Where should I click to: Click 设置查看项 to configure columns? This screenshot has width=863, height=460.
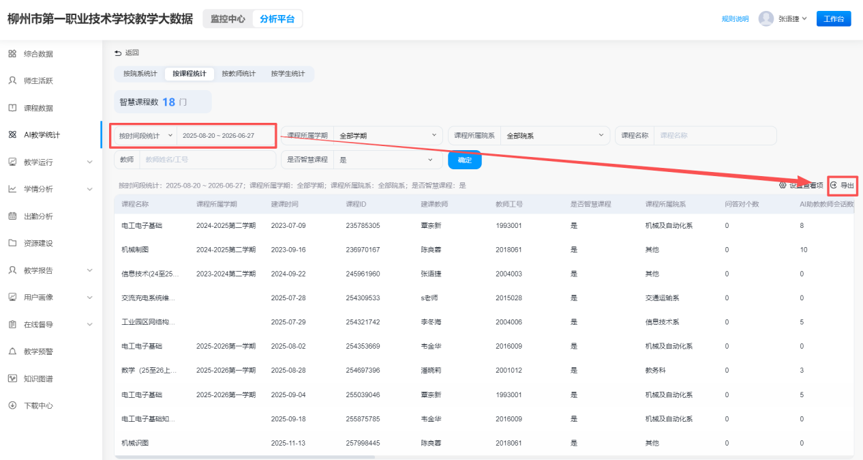801,185
